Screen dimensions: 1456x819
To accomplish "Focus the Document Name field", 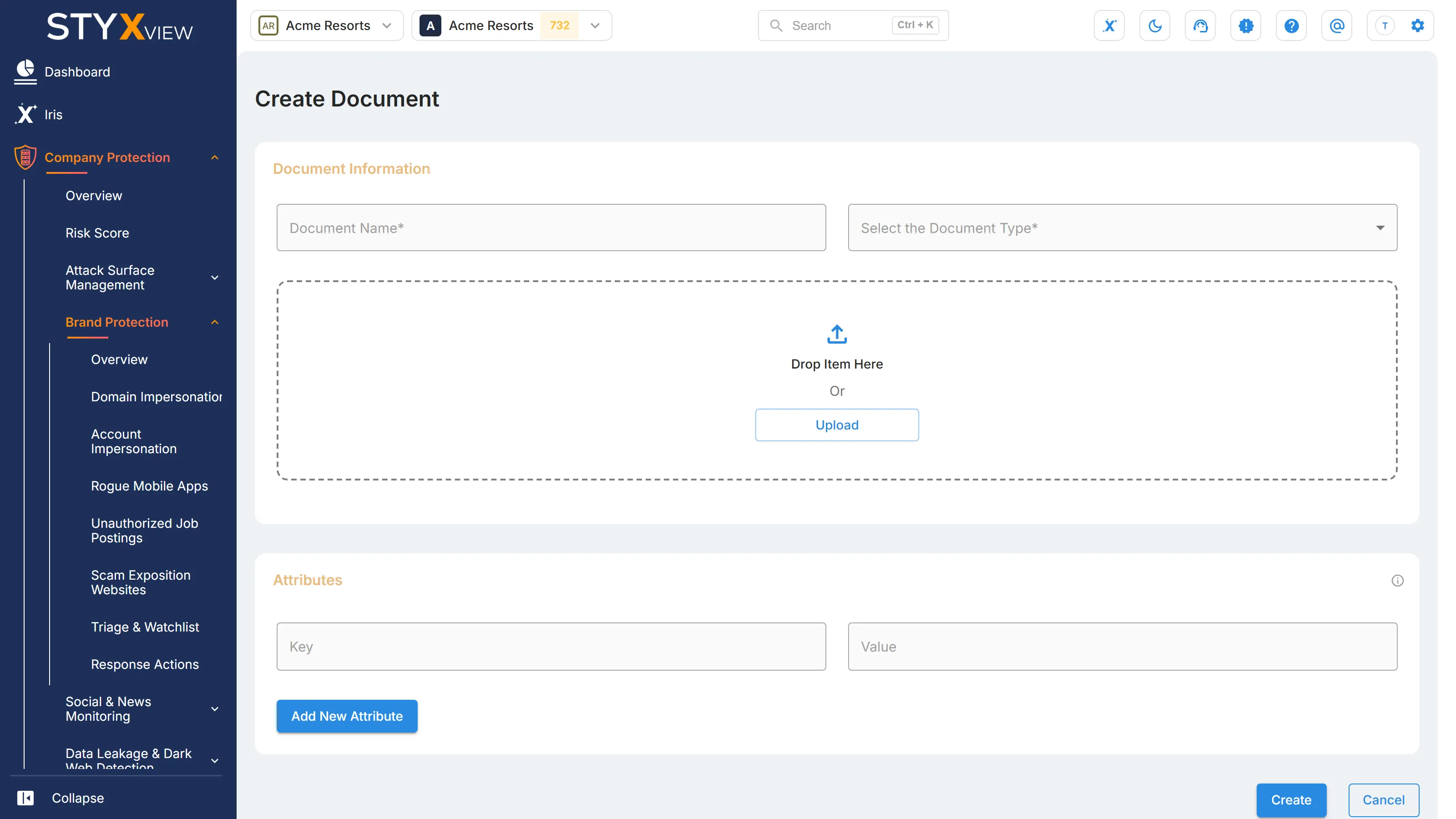I will [551, 228].
